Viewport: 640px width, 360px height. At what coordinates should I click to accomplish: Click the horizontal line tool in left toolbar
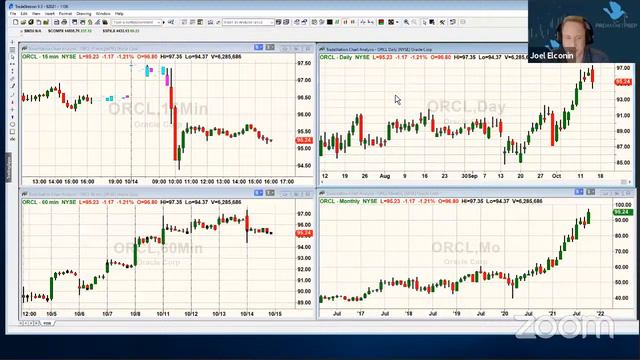tap(12, 64)
